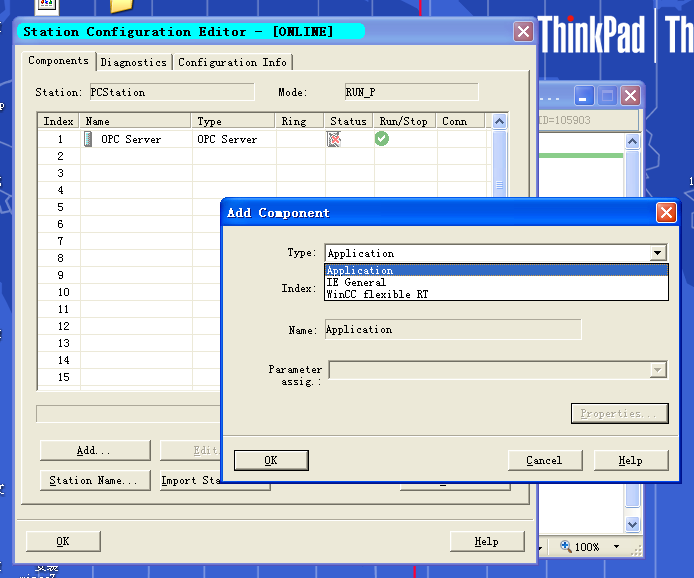Select the OPC Server name cell in row 1
The width and height of the screenshot is (694, 578).
click(x=136, y=139)
